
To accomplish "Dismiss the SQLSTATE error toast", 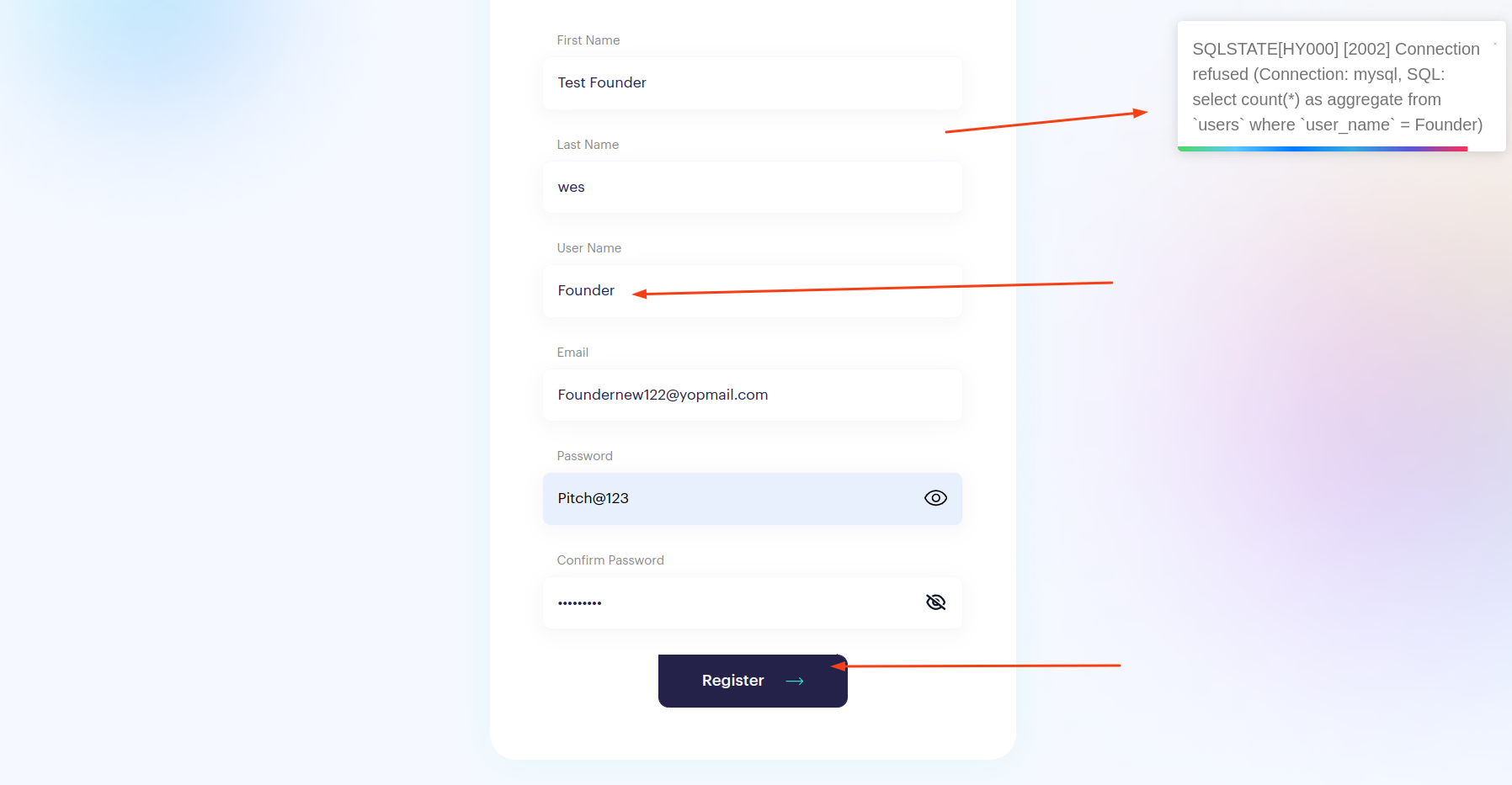I will 1495,44.
